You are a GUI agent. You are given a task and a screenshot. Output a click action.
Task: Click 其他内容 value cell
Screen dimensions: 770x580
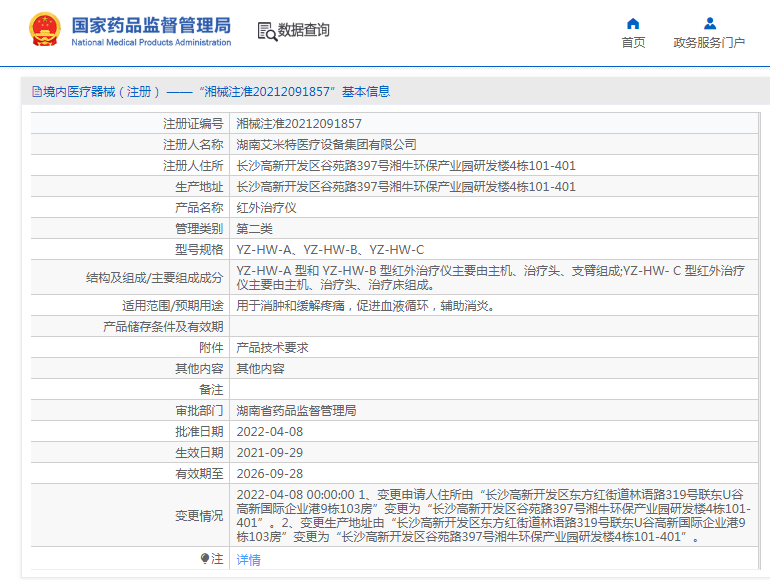pos(261,369)
